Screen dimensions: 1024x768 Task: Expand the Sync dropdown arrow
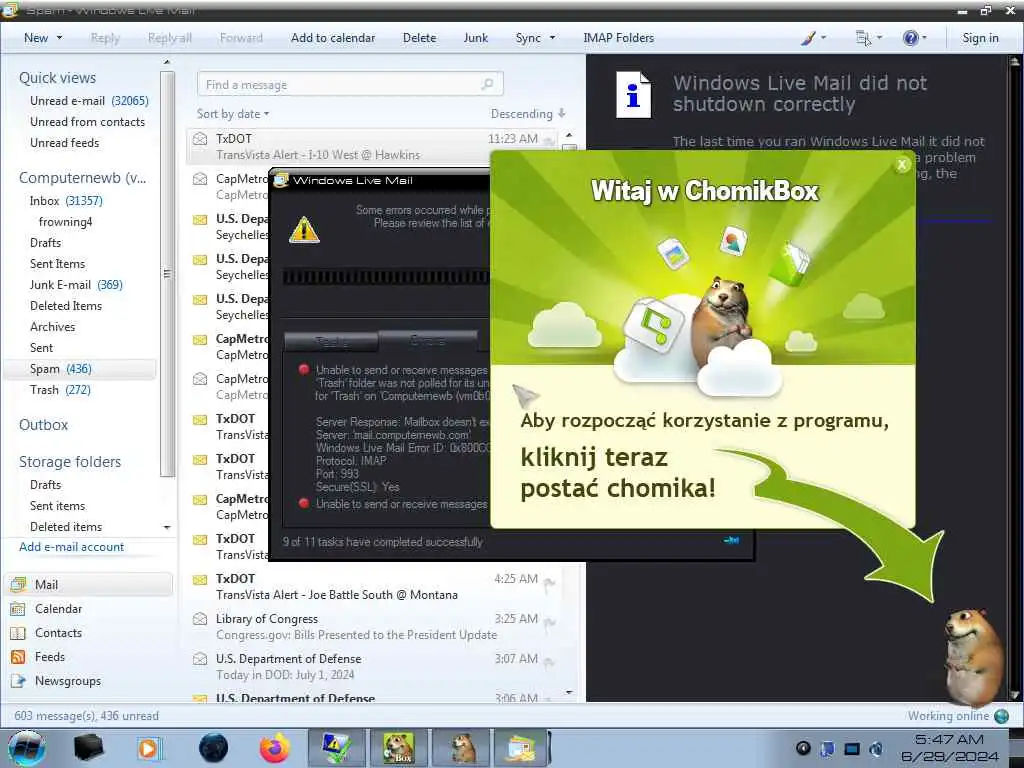click(x=552, y=38)
